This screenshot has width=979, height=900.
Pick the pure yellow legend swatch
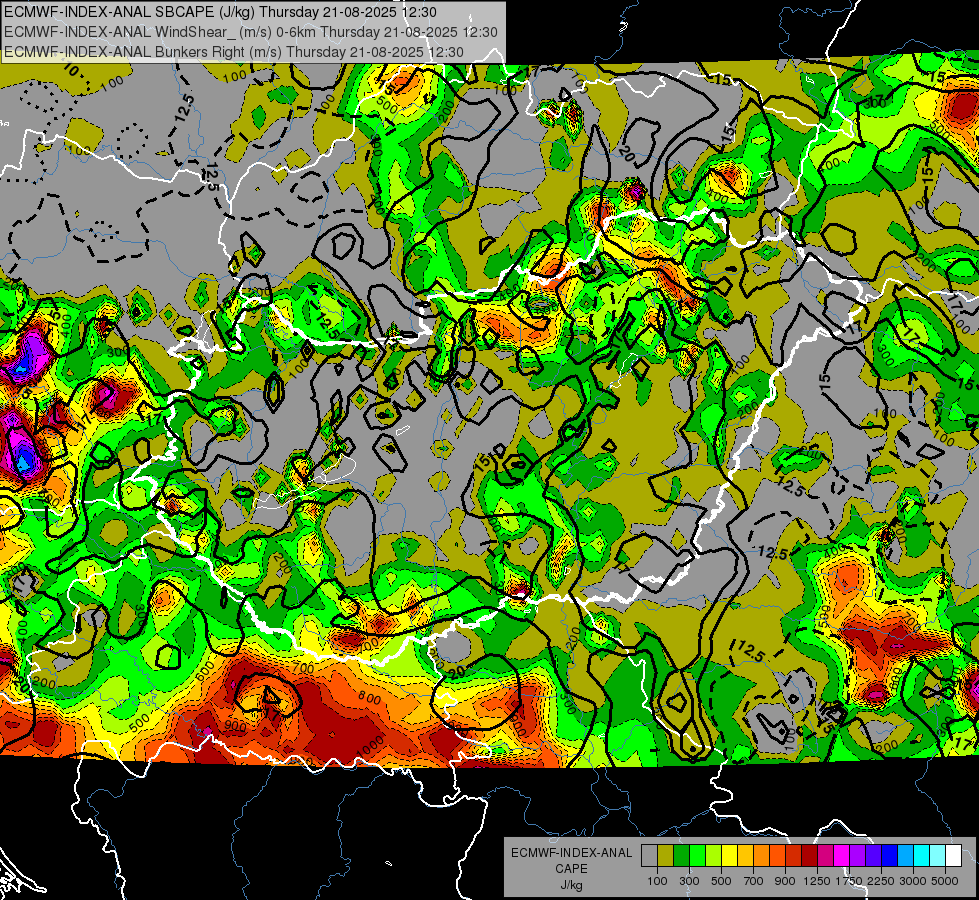point(729,856)
